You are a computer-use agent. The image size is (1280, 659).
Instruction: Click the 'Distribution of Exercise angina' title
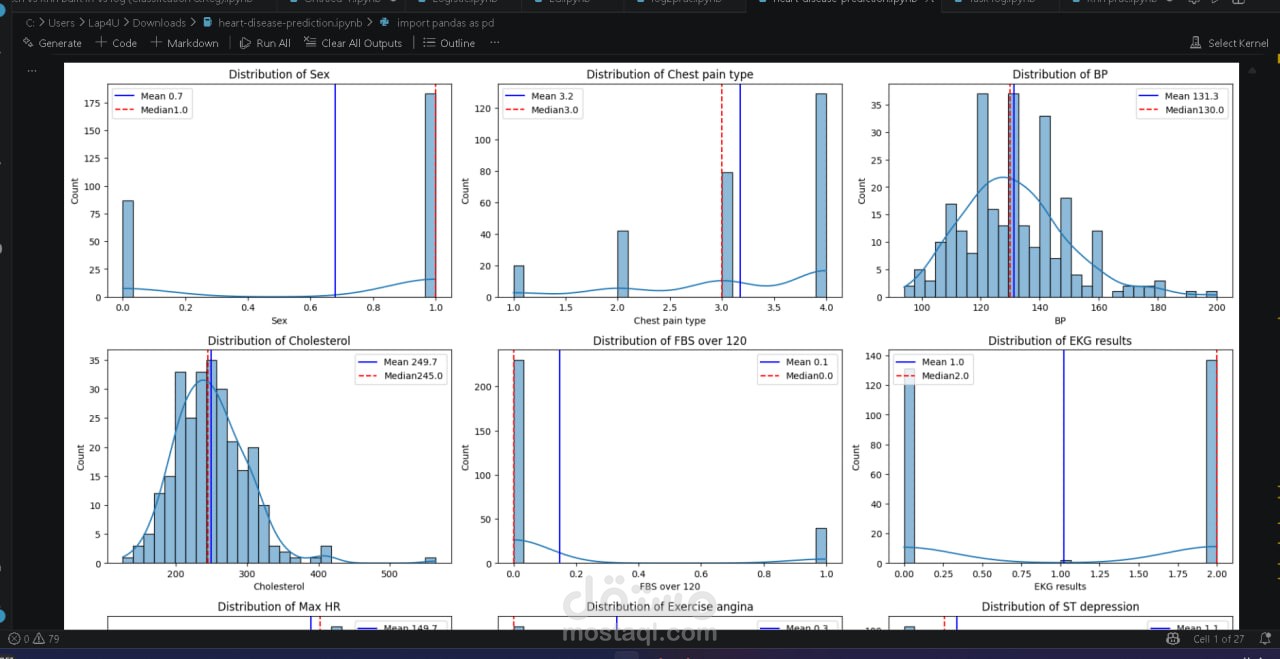click(x=670, y=607)
